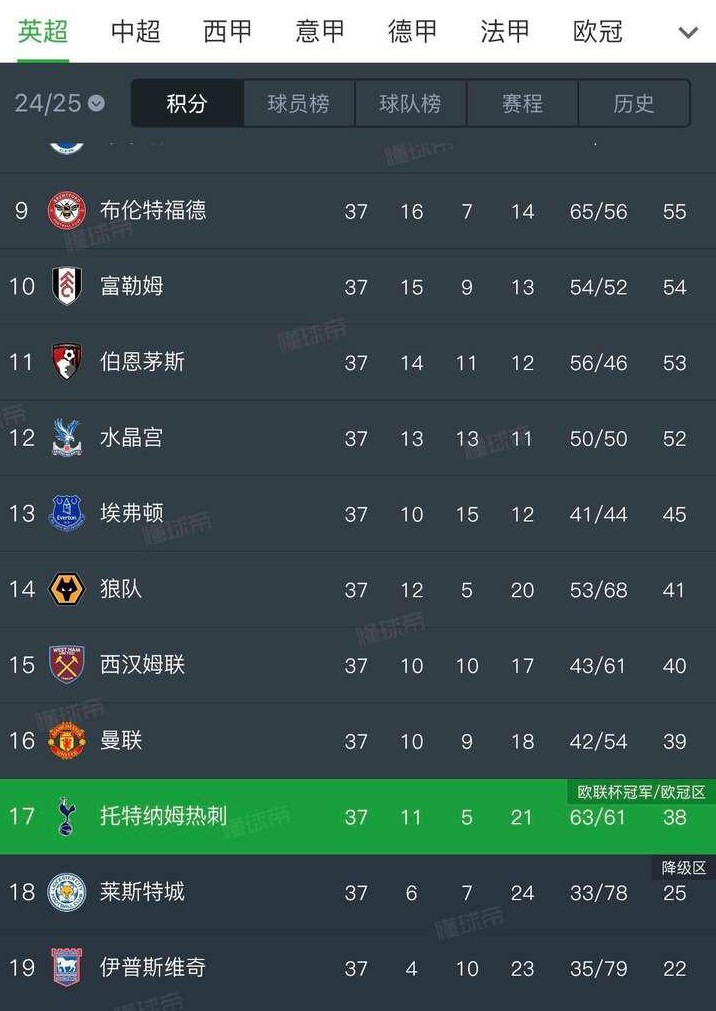Click the Fulham team badge
This screenshot has width=716, height=1011.
(x=66, y=287)
